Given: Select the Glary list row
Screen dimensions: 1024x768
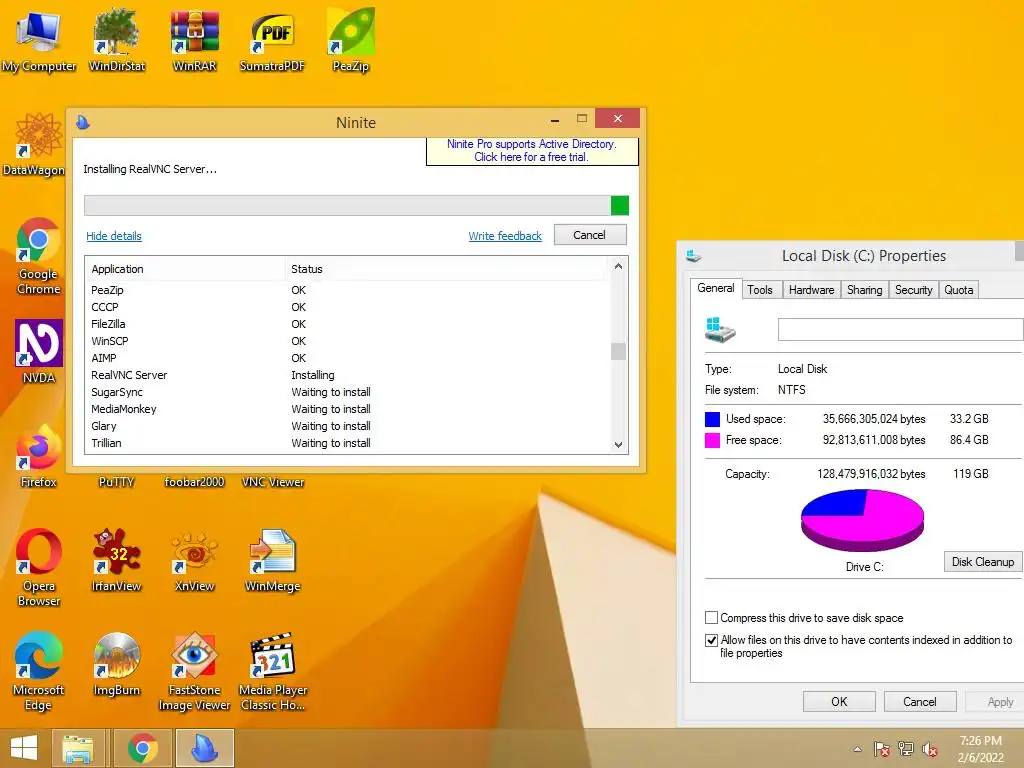Looking at the screenshot, I should tap(349, 426).
